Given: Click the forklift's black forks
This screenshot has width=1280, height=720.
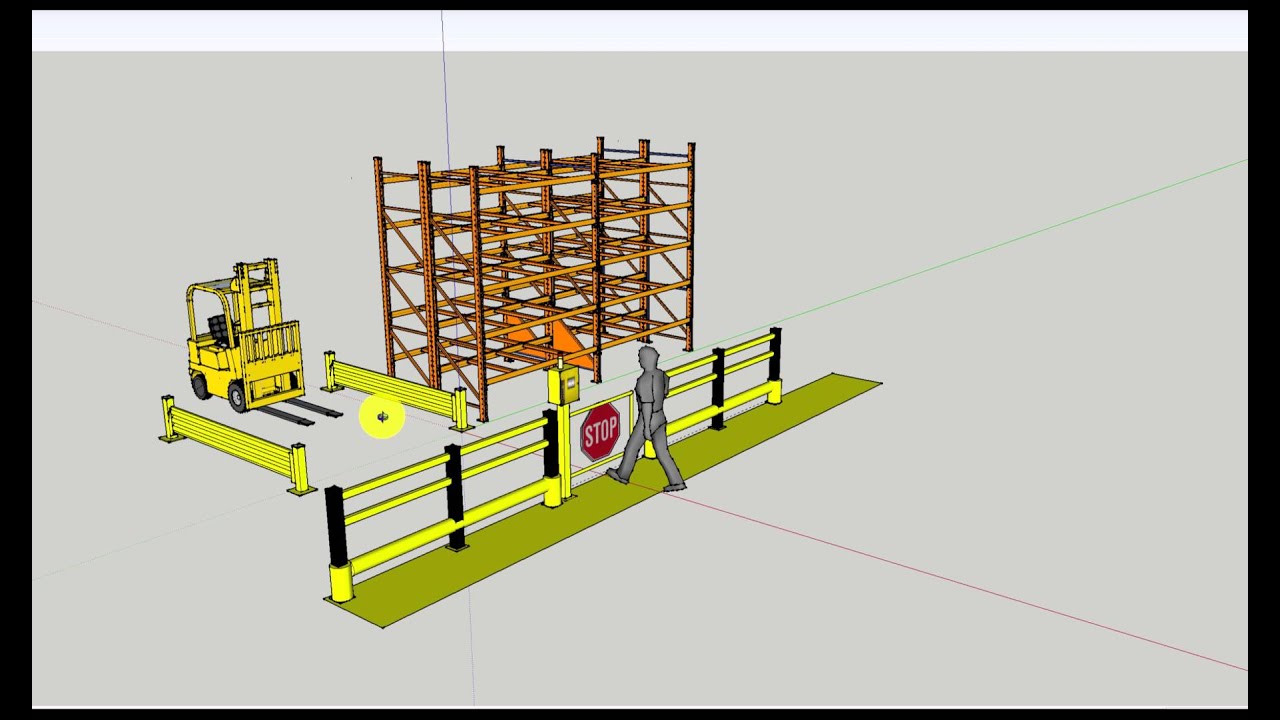Looking at the screenshot, I should [299, 412].
